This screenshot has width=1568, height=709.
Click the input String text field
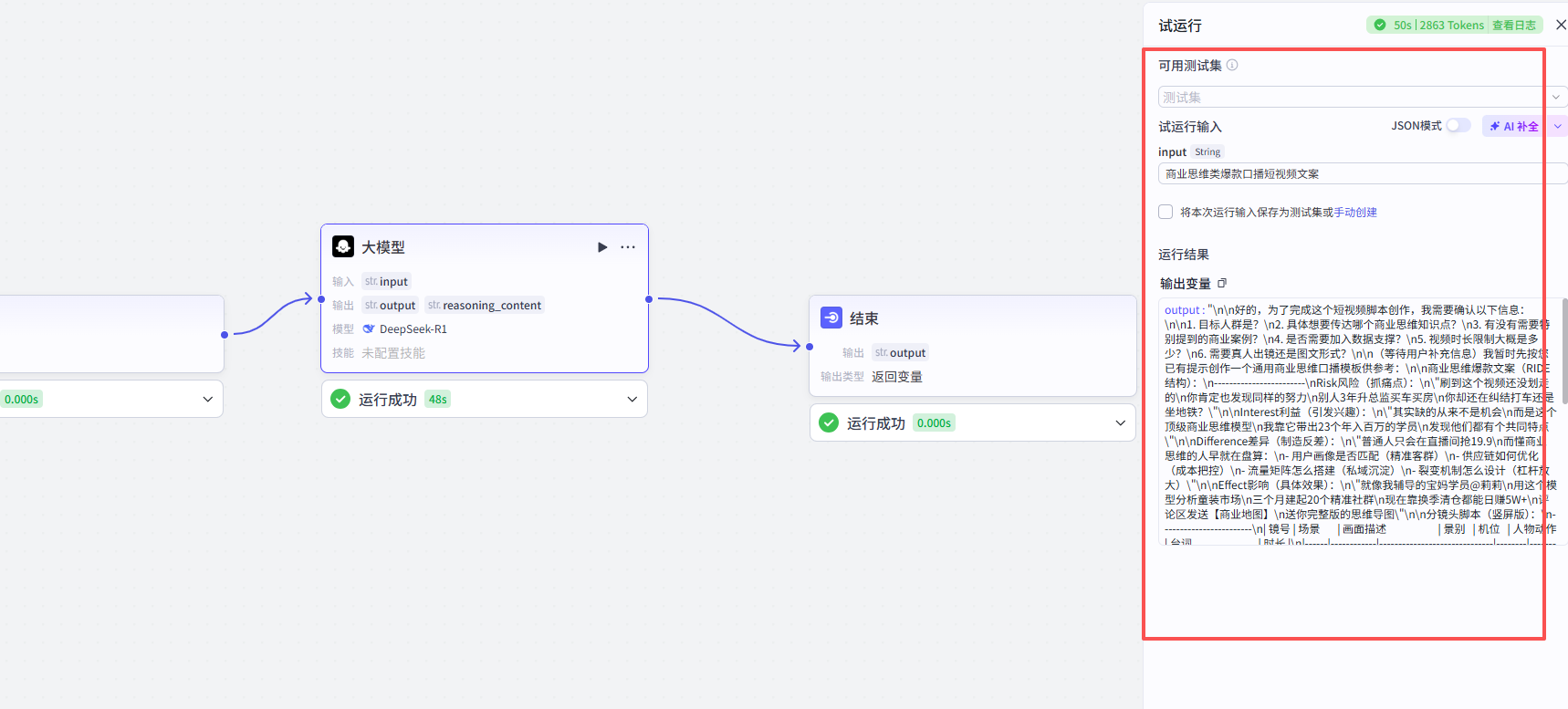pyautogui.click(x=1363, y=173)
